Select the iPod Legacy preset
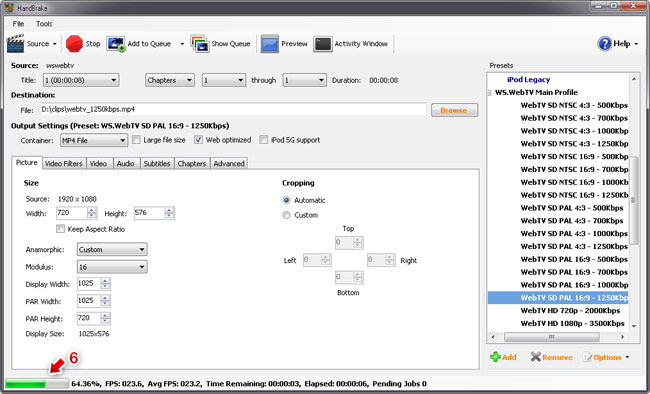Screen dimensions: 650x394 [529, 80]
